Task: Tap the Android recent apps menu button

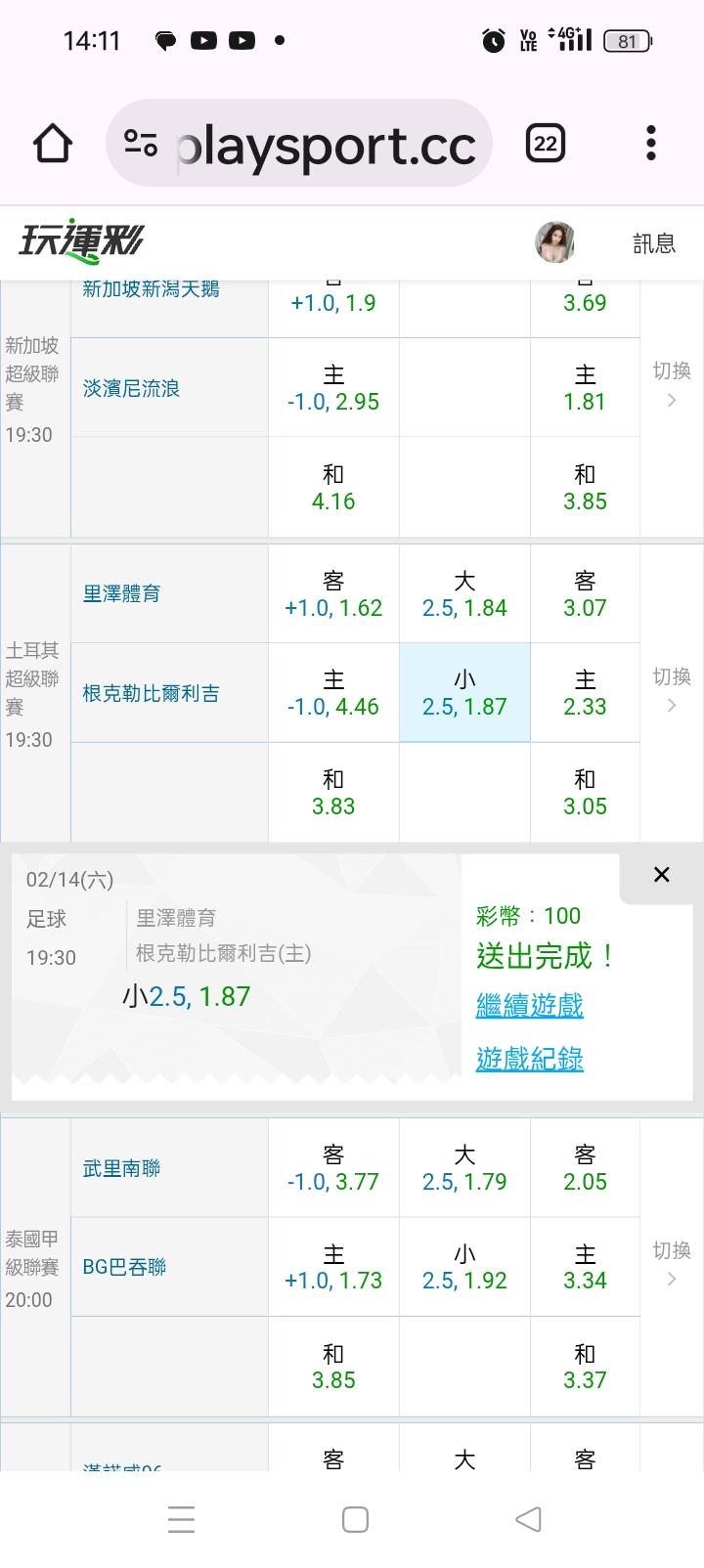Action: (x=181, y=1519)
